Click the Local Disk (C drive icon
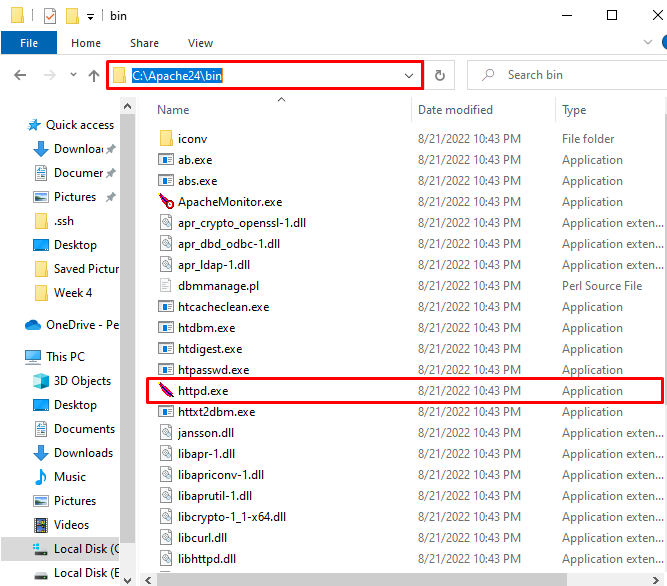 [x=41, y=549]
